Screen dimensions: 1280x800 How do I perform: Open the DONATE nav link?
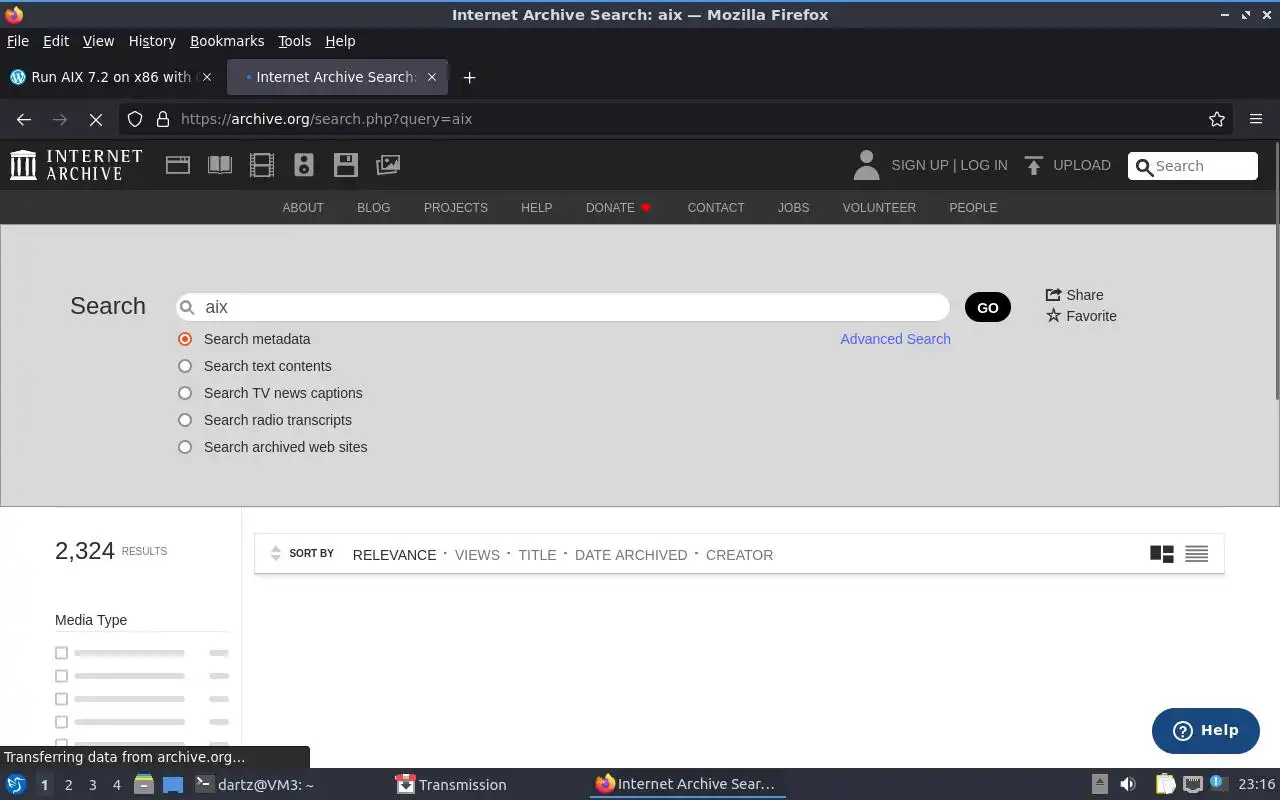coord(618,208)
